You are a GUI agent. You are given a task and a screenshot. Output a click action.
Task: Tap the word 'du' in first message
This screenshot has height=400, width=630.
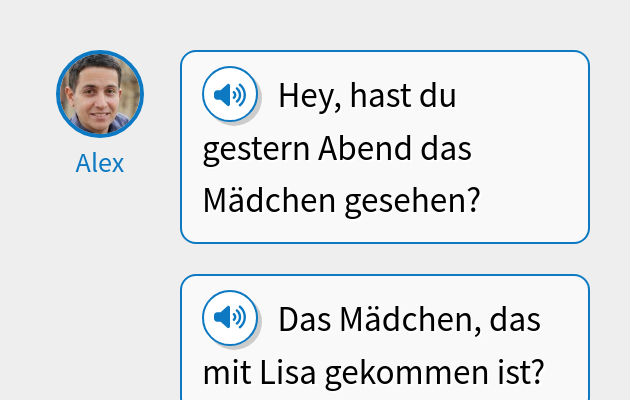pyautogui.click(x=438, y=97)
